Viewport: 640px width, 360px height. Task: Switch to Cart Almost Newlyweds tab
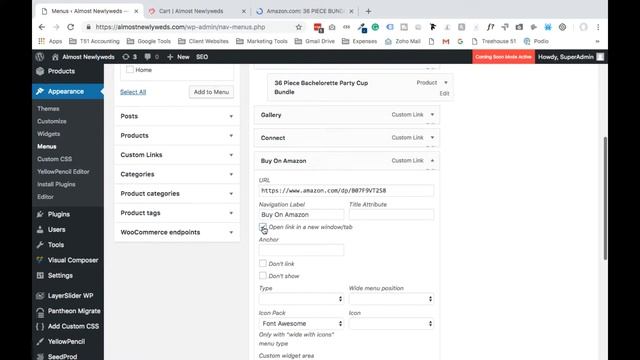[191, 11]
